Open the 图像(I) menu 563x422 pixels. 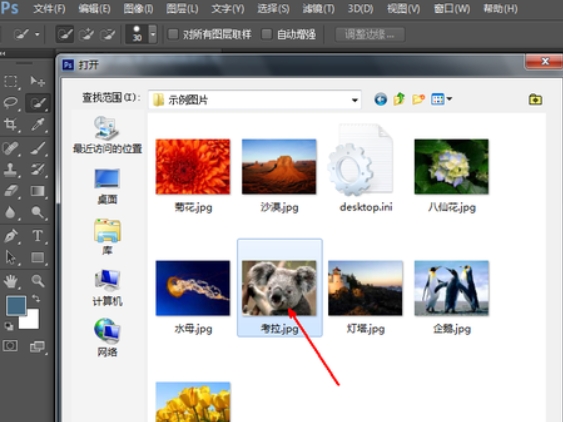point(138,9)
